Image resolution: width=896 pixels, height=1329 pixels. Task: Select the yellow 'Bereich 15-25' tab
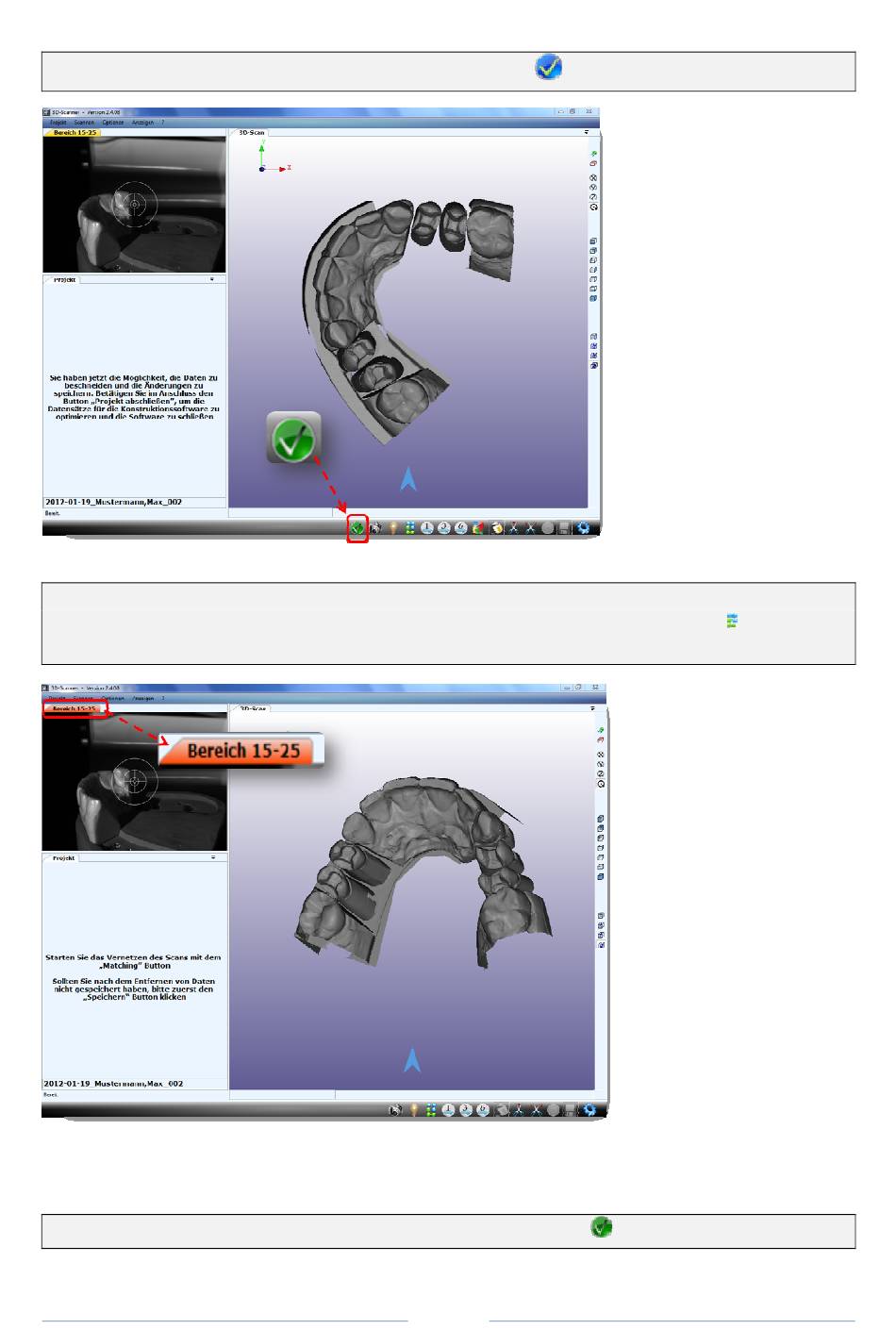tap(75, 133)
